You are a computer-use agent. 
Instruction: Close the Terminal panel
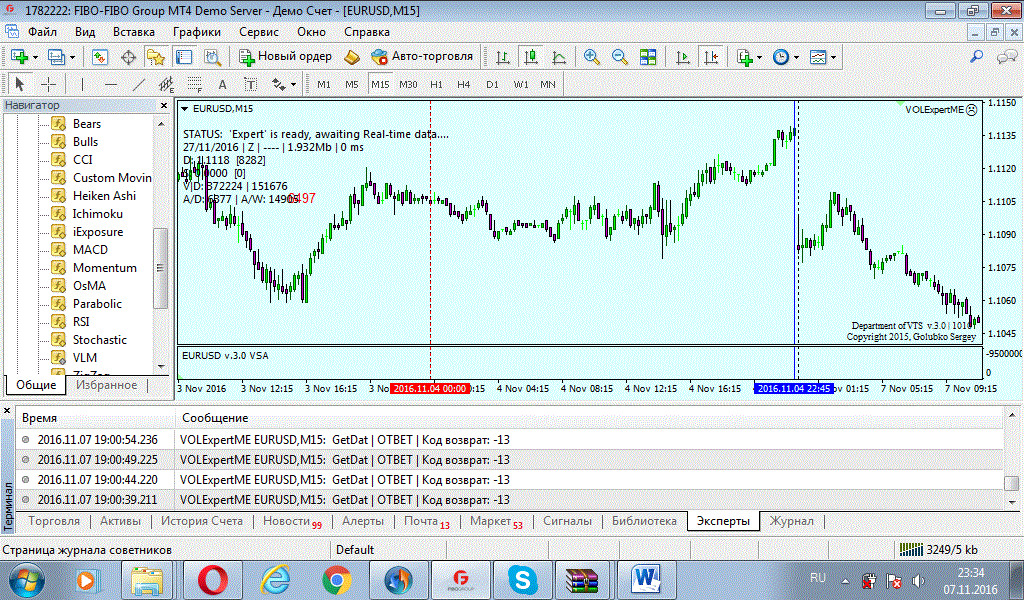click(x=7, y=411)
